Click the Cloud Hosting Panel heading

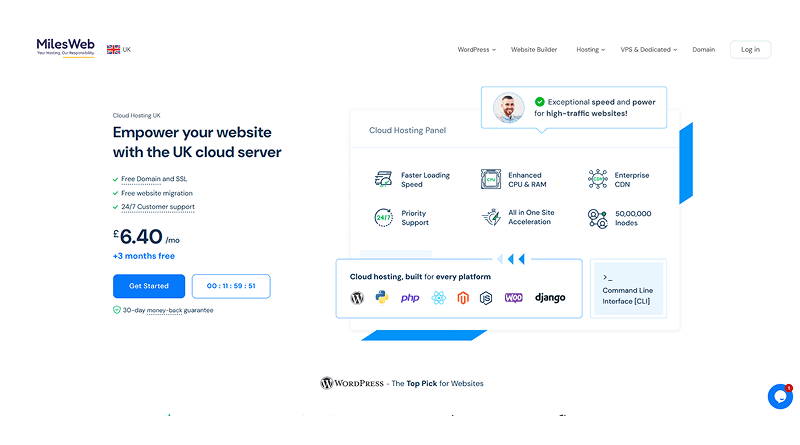click(408, 131)
